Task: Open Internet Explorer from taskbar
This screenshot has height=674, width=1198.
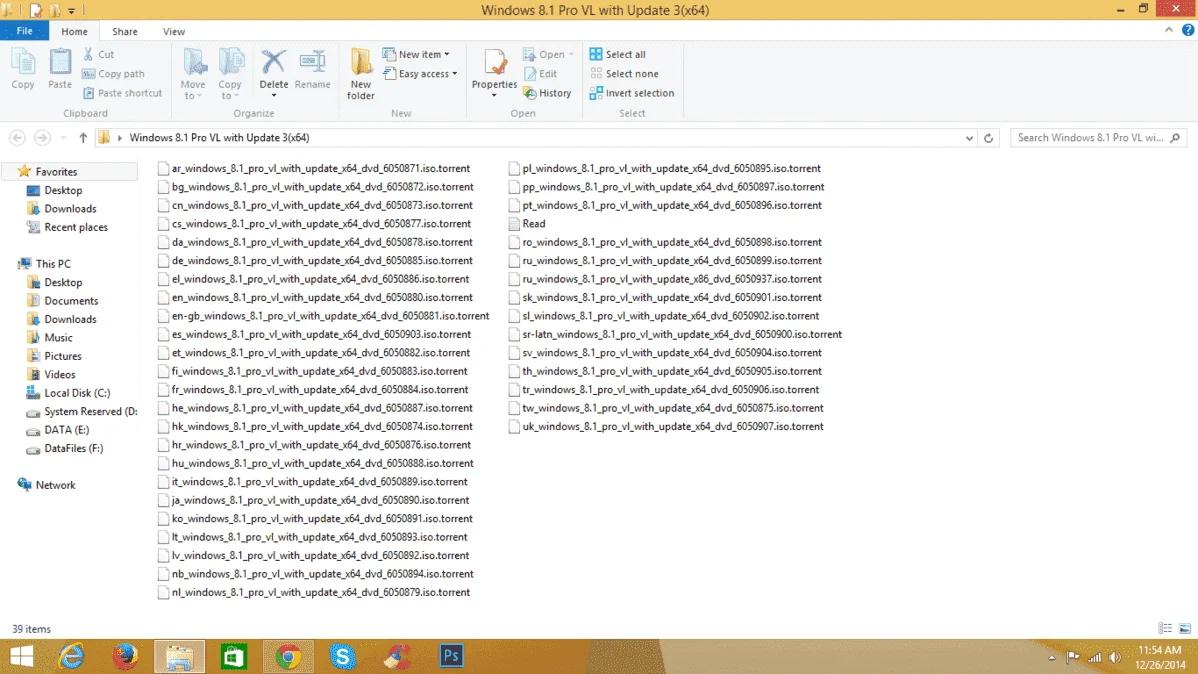Action: point(72,656)
